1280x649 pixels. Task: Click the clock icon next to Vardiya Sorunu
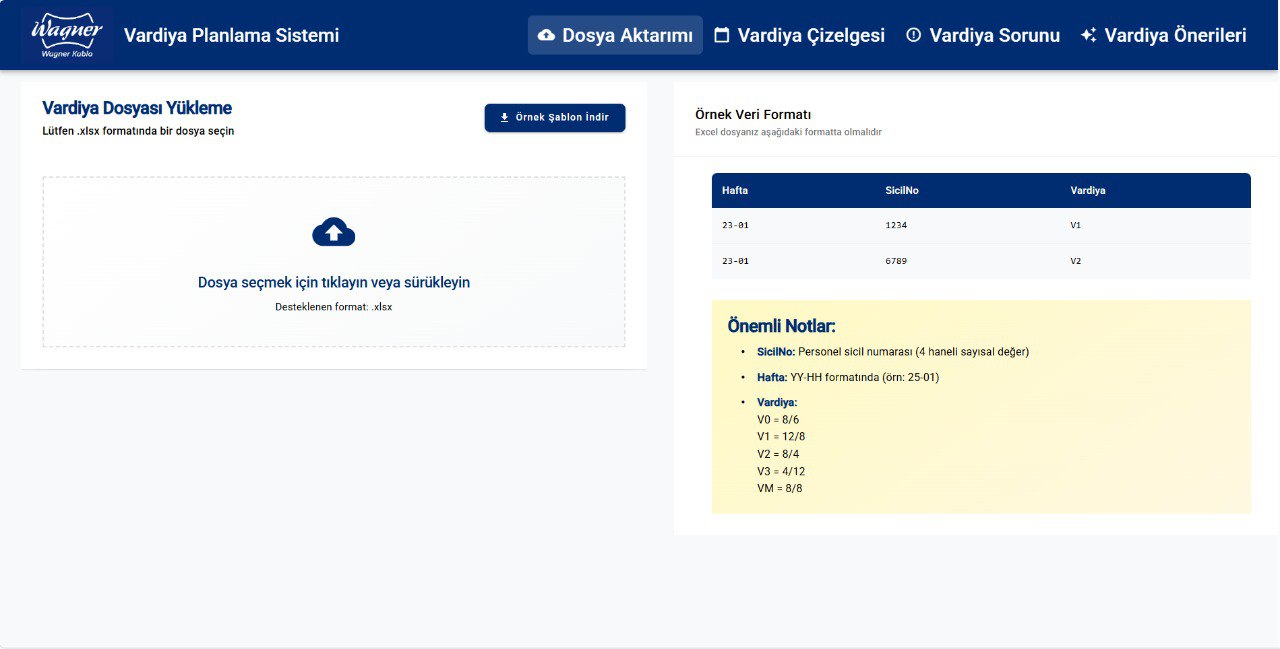click(x=913, y=35)
